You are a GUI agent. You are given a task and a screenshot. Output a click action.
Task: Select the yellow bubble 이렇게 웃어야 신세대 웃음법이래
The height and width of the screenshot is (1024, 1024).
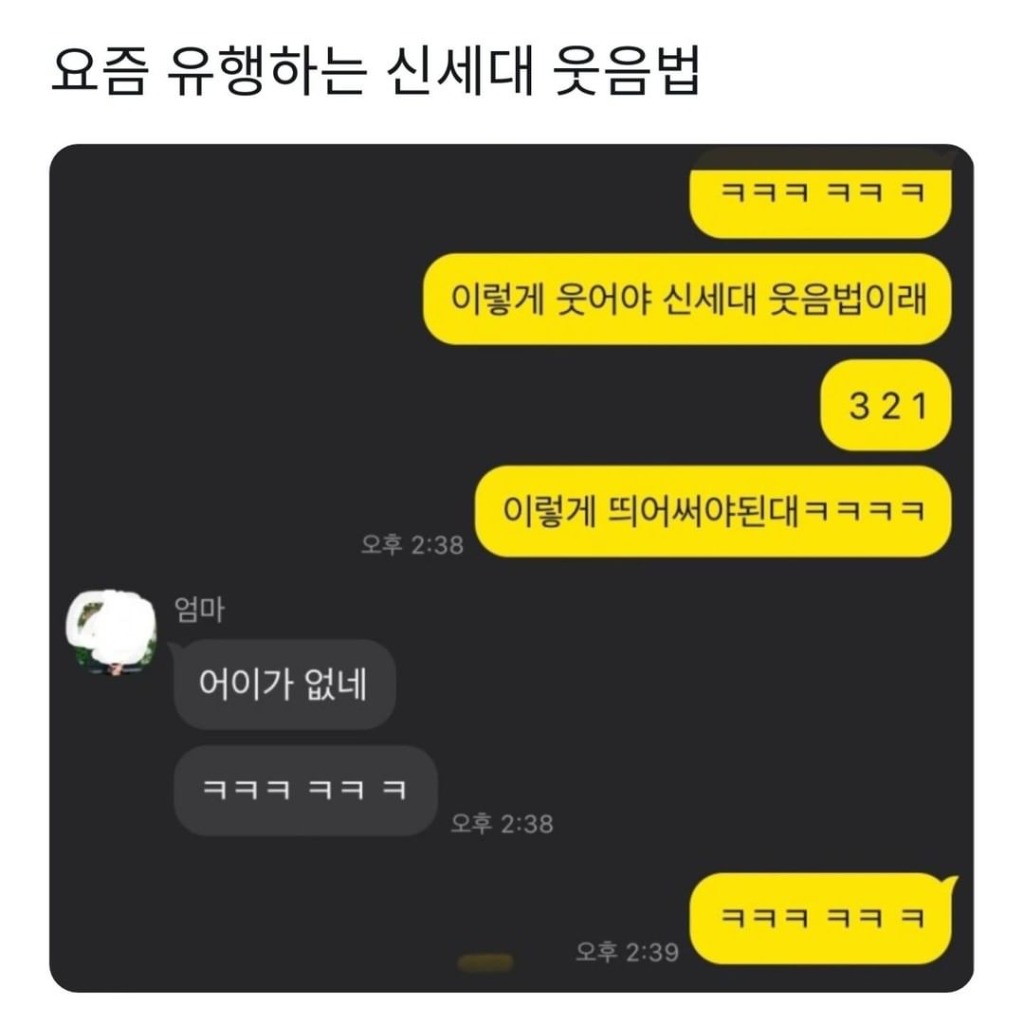coord(687,299)
